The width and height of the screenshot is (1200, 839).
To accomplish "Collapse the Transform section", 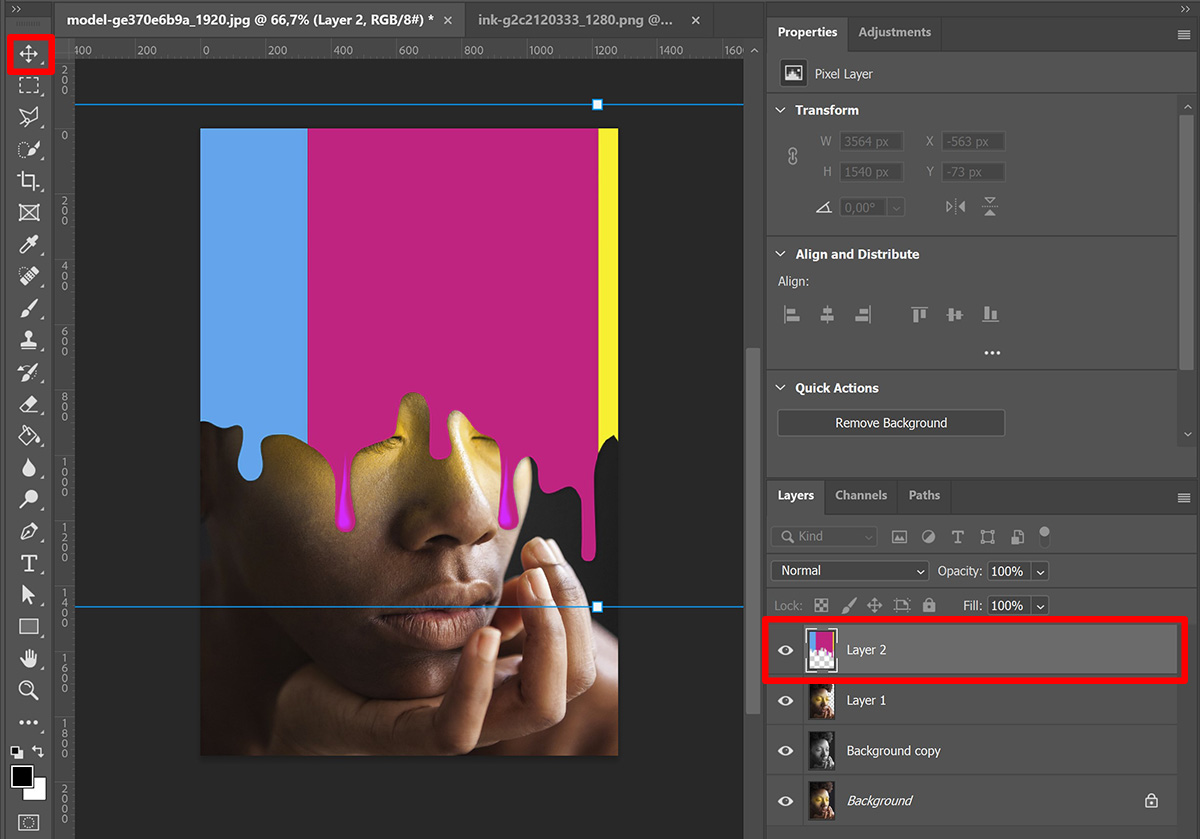I will coord(781,110).
